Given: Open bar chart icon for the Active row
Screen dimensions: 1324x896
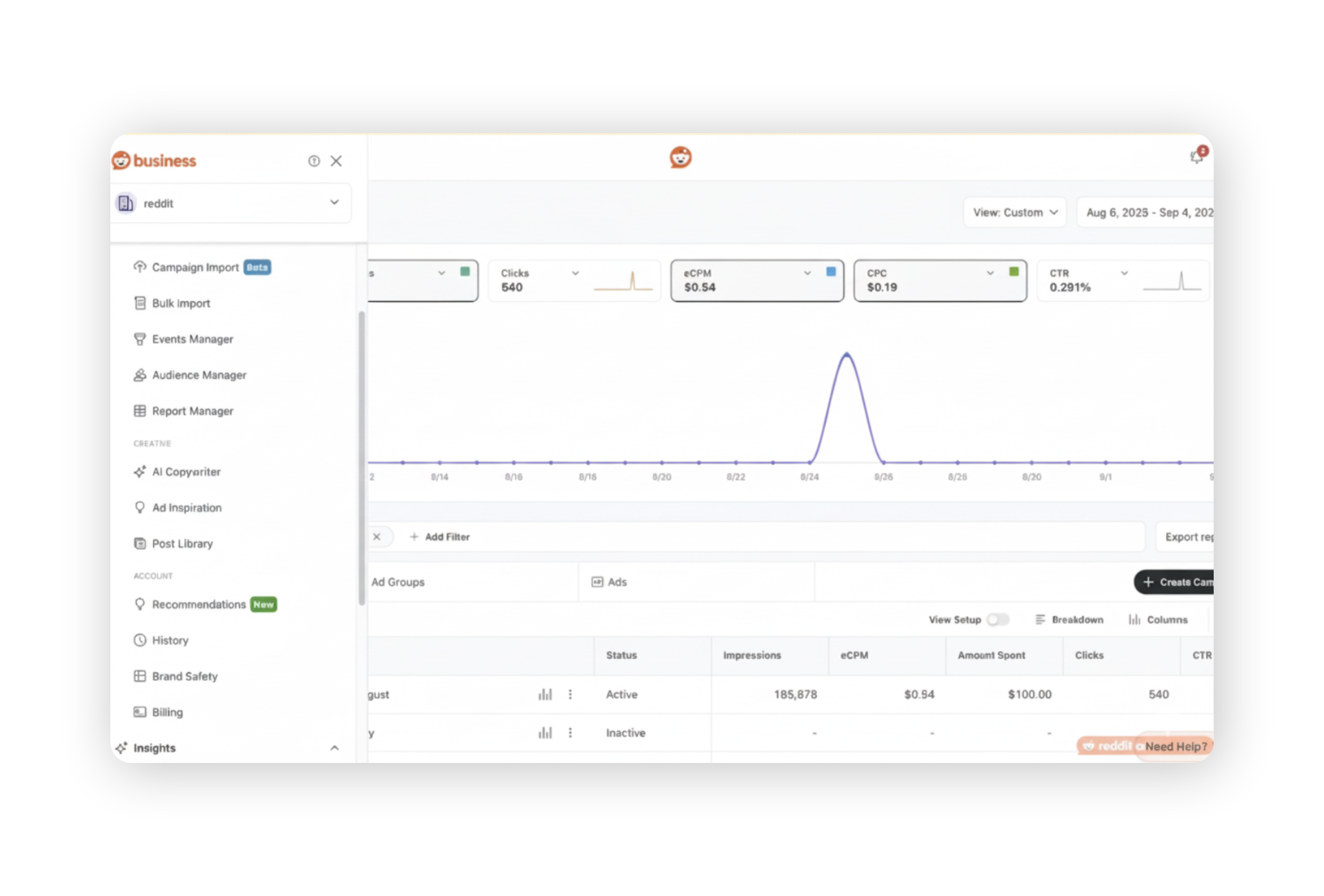Looking at the screenshot, I should pyautogui.click(x=545, y=694).
